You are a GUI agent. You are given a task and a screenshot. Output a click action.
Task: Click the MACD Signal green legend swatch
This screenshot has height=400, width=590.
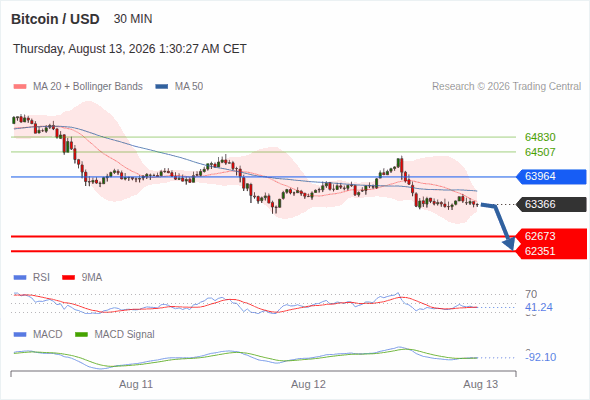(x=81, y=335)
